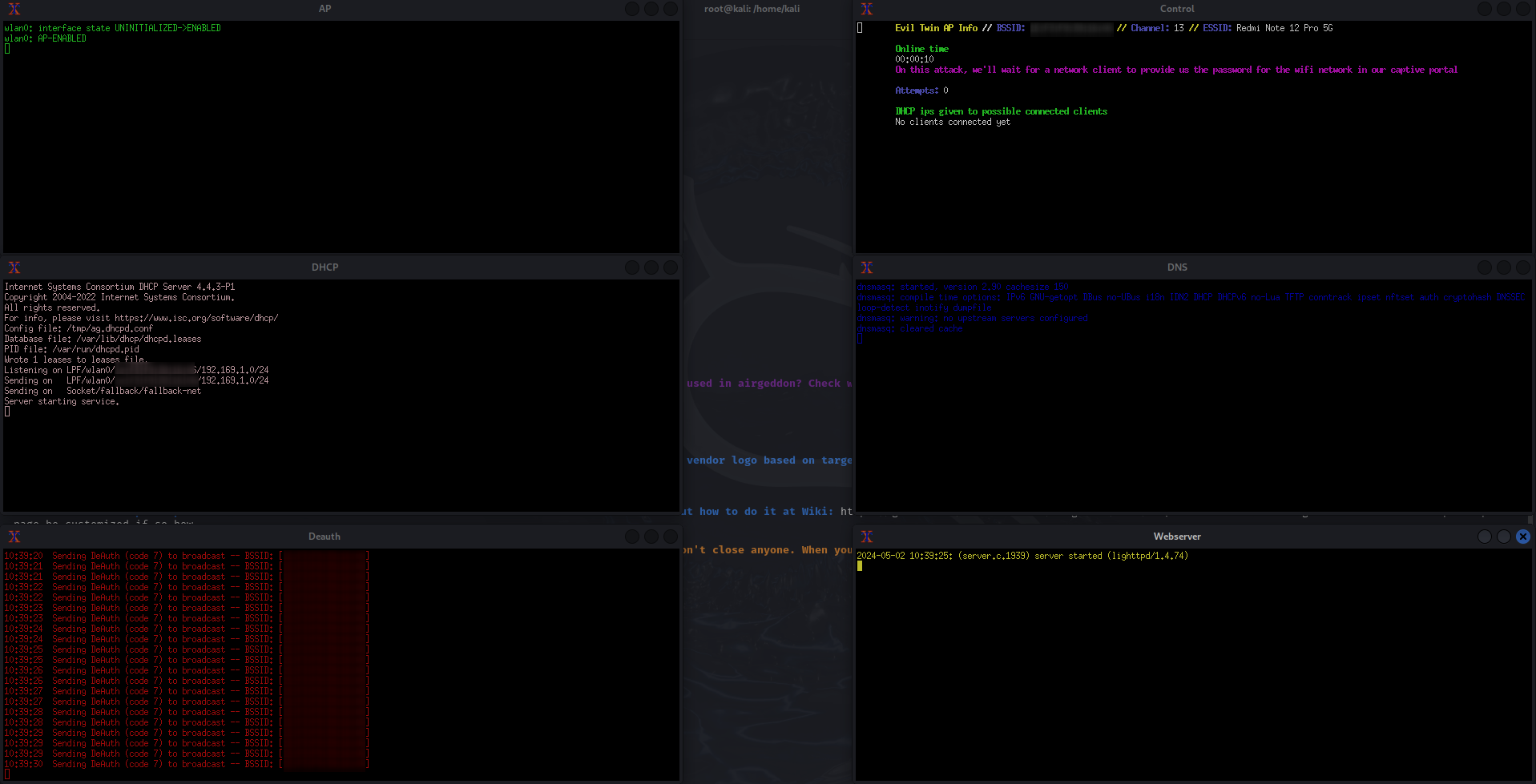Open the DHCP window's xterm menu icon

click(x=14, y=267)
